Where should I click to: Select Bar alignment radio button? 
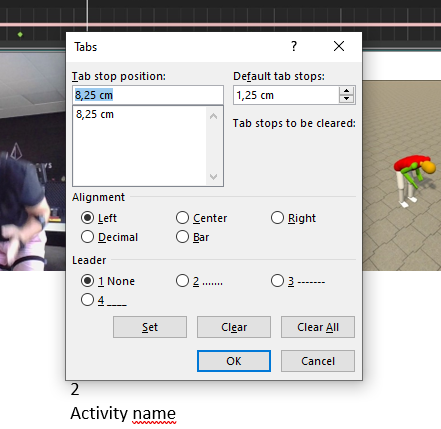click(x=182, y=237)
